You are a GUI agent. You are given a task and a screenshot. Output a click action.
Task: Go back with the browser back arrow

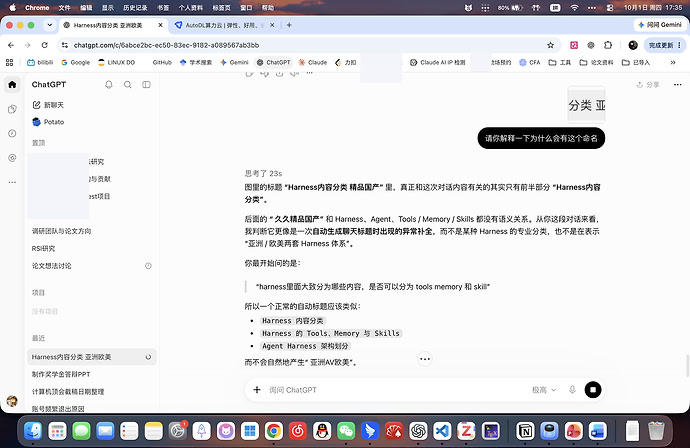click(x=11, y=45)
